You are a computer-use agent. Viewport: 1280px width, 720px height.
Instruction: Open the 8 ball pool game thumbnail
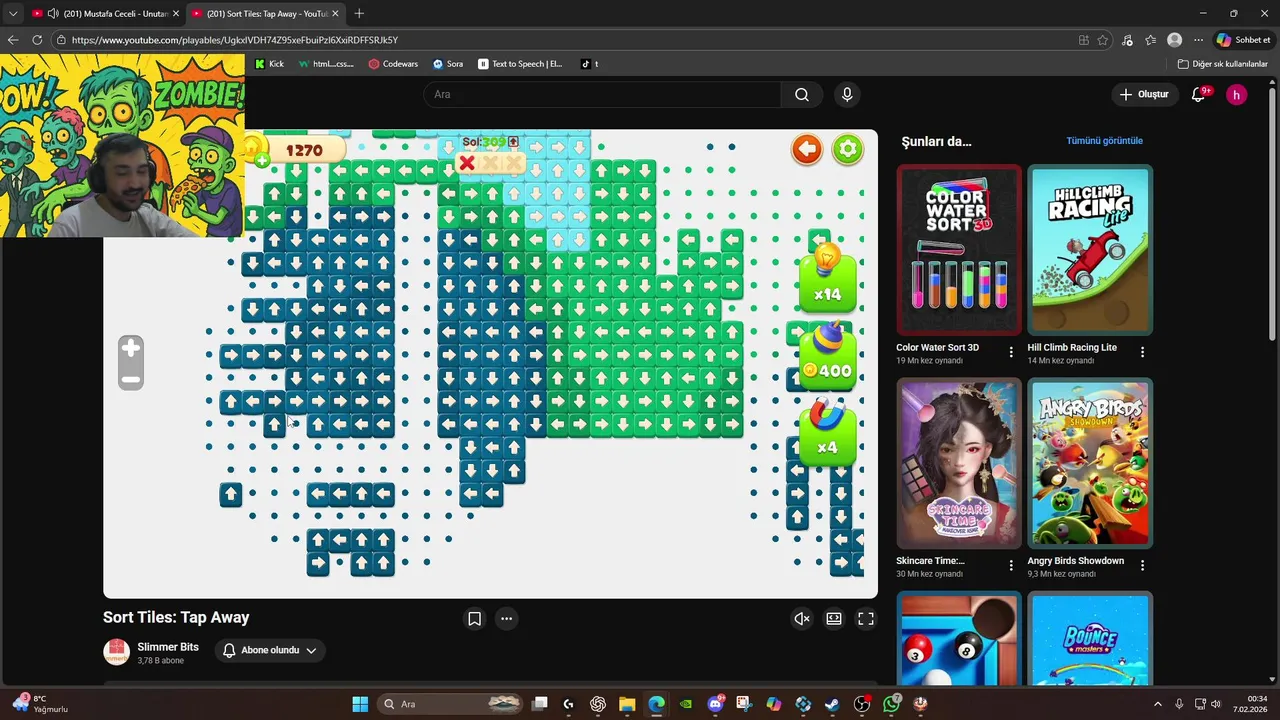click(959, 639)
